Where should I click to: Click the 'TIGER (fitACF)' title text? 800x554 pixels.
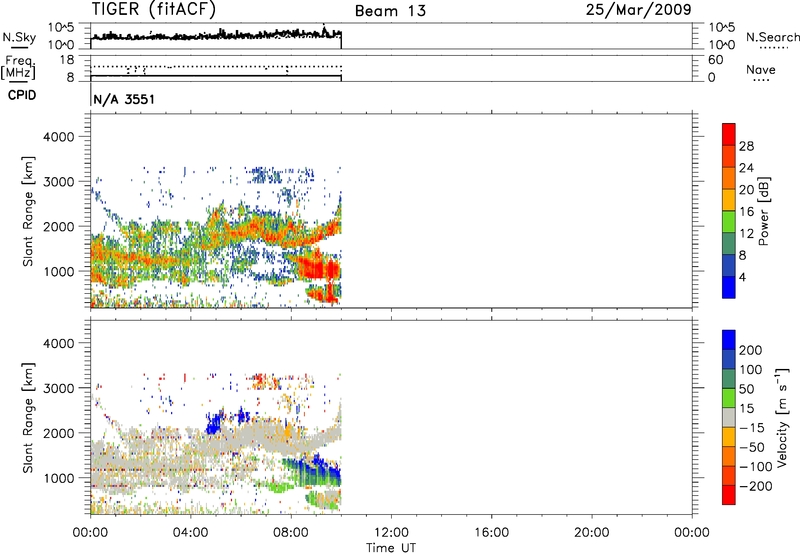pyautogui.click(x=154, y=10)
